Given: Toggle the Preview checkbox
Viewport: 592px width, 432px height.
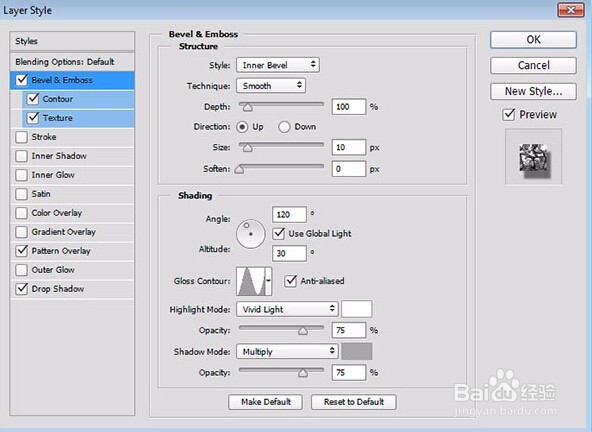Looking at the screenshot, I should point(509,114).
